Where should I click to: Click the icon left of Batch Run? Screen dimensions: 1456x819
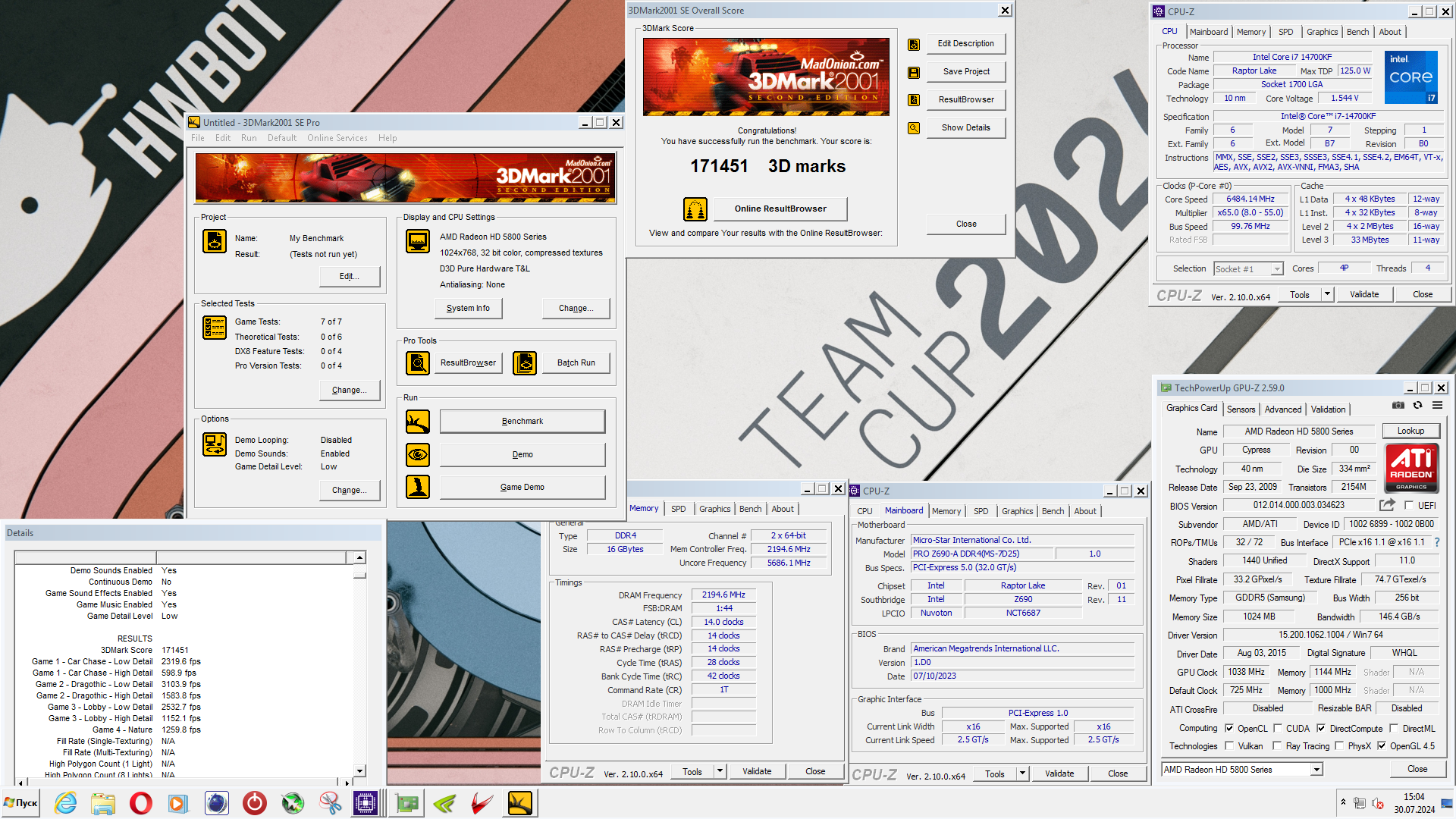click(525, 363)
